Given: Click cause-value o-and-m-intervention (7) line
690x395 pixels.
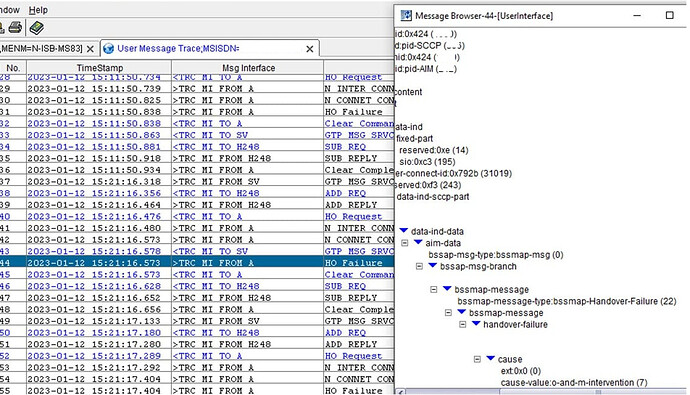Looking at the screenshot, I should tap(574, 383).
